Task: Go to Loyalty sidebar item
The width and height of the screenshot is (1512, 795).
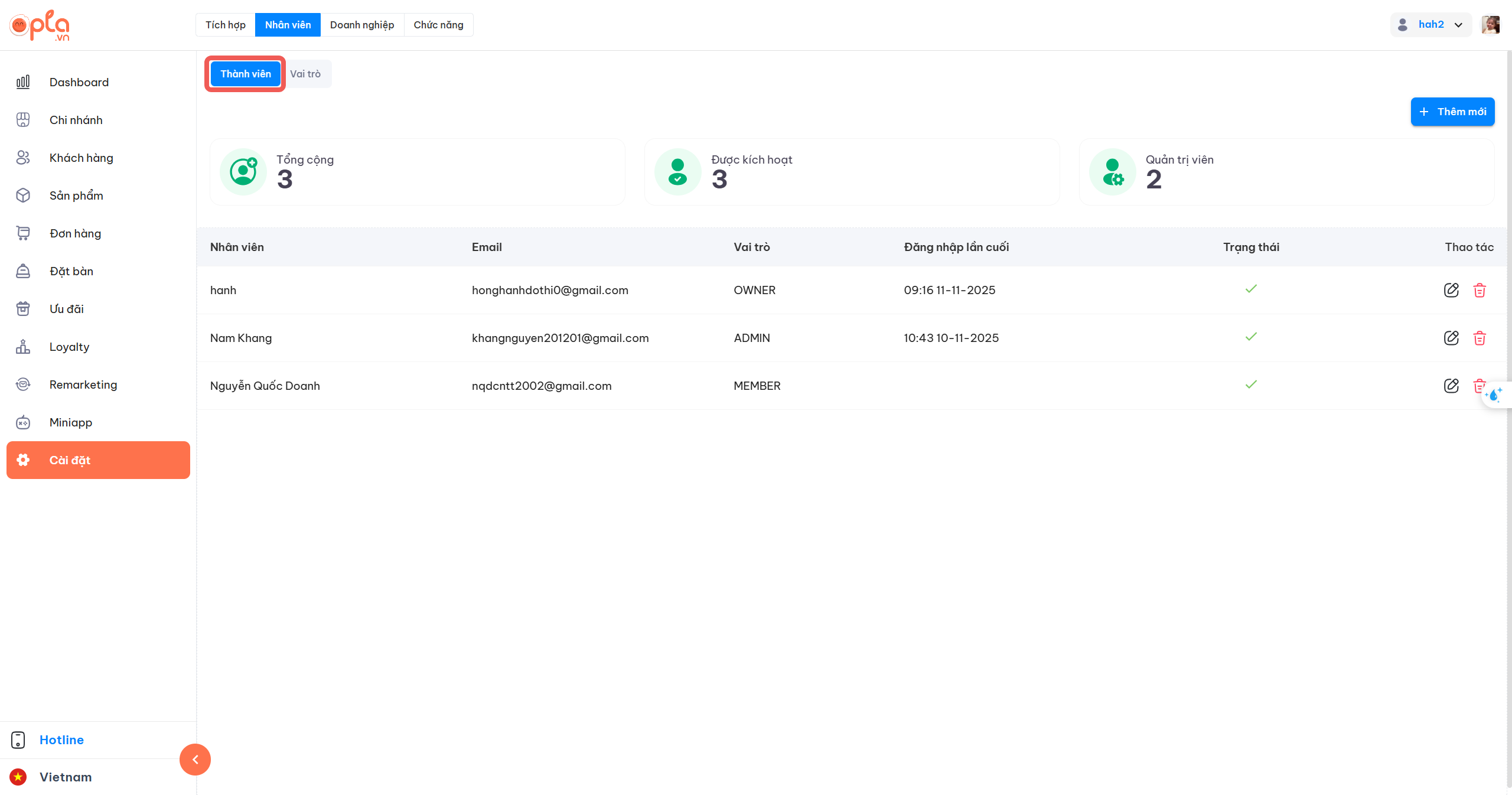Action: point(69,347)
